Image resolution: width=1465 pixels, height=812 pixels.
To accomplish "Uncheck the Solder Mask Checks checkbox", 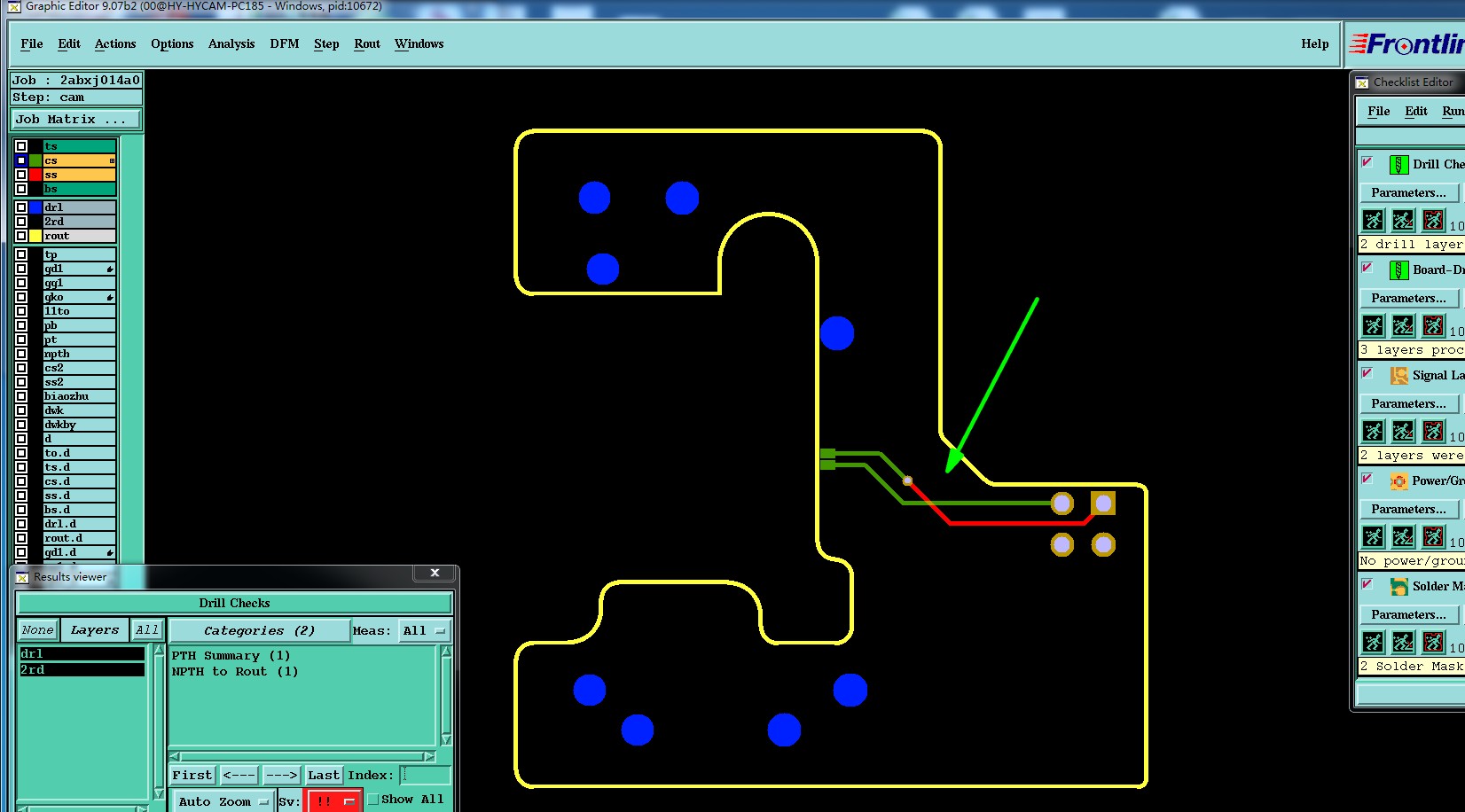I will coord(1367,584).
